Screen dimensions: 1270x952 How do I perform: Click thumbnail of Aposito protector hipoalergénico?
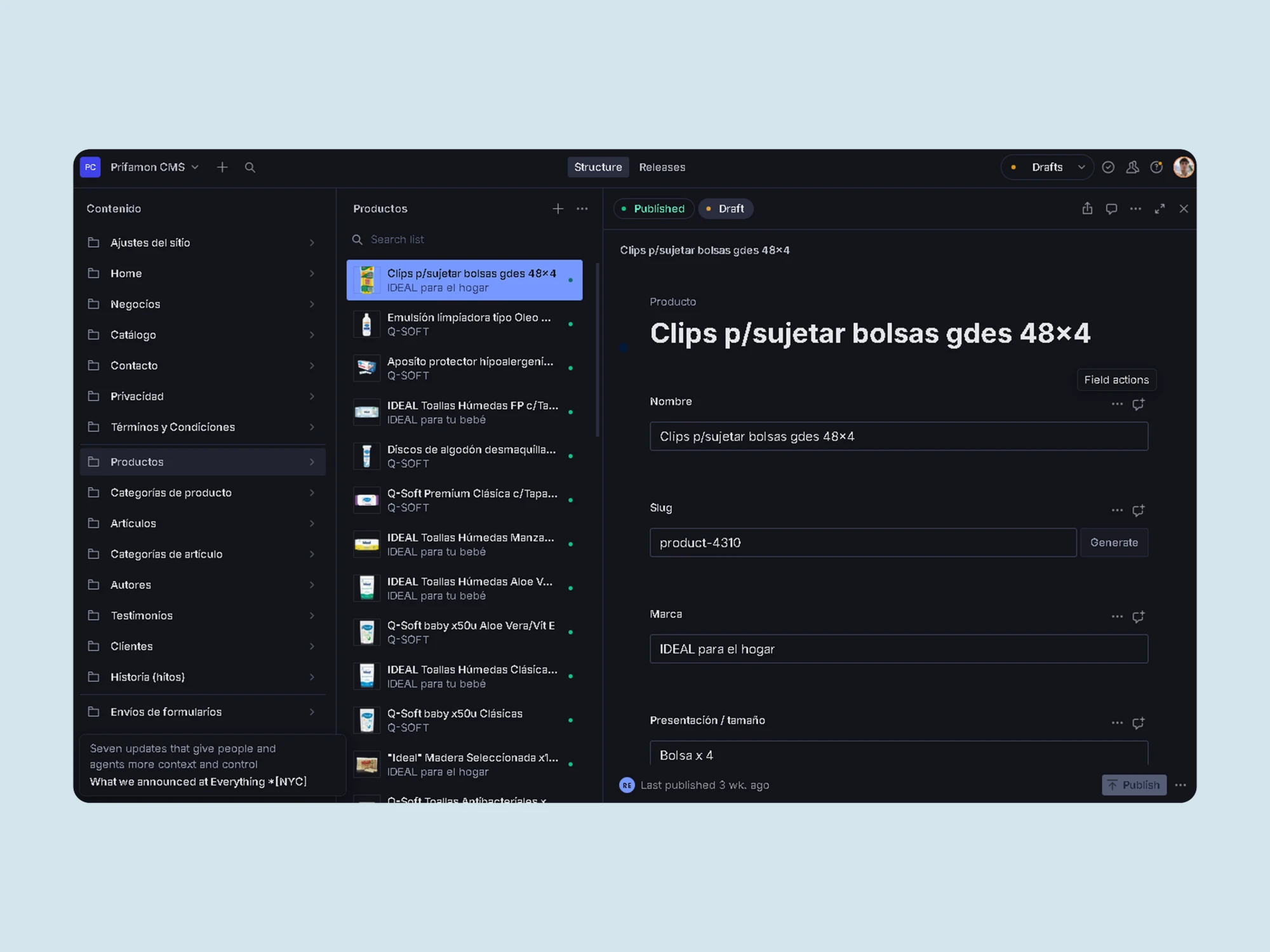366,368
